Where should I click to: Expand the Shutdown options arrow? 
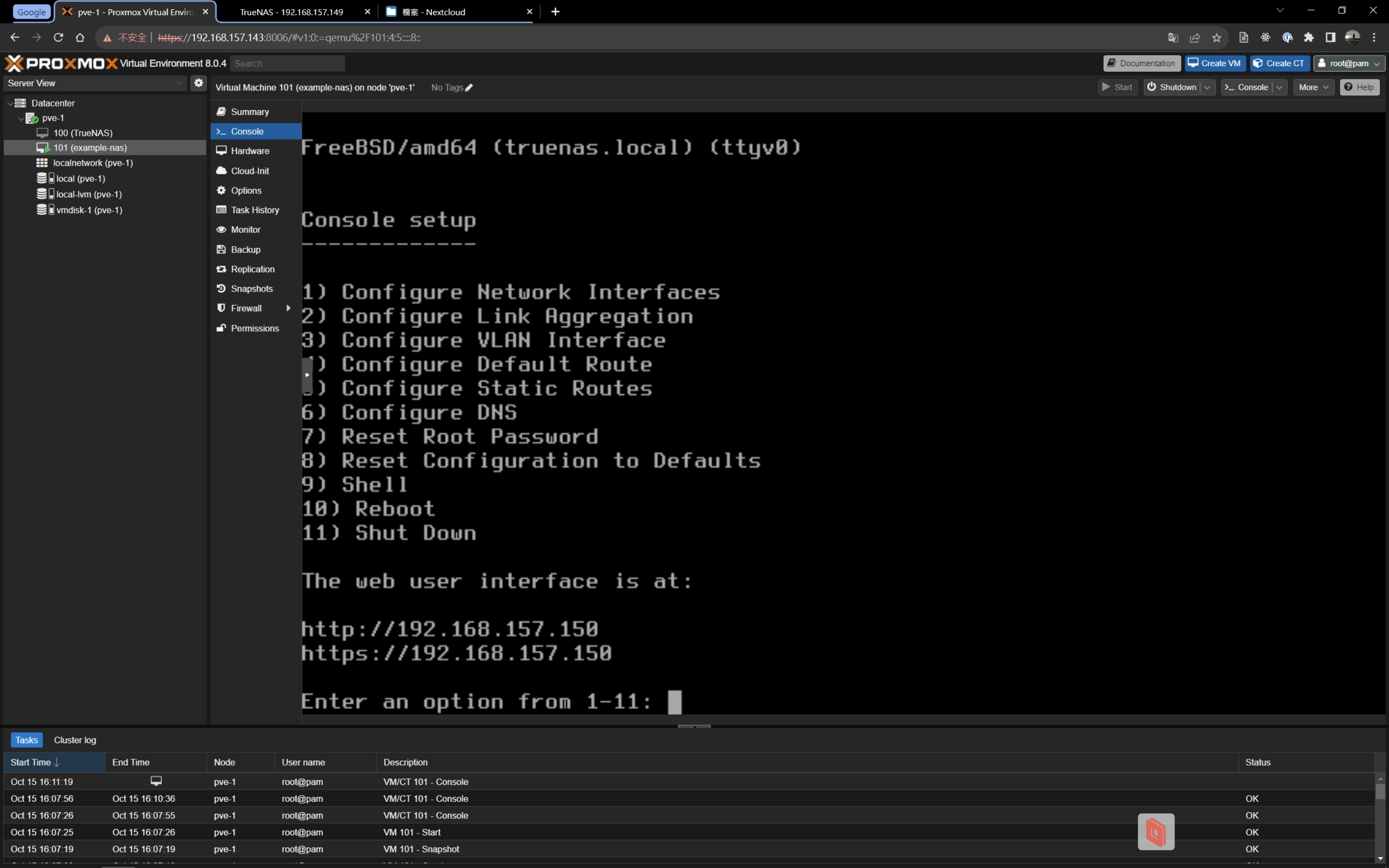[x=1207, y=87]
